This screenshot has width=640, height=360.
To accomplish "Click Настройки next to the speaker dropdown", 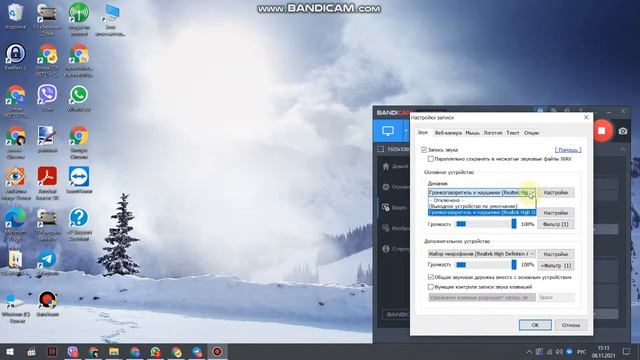I will click(556, 192).
